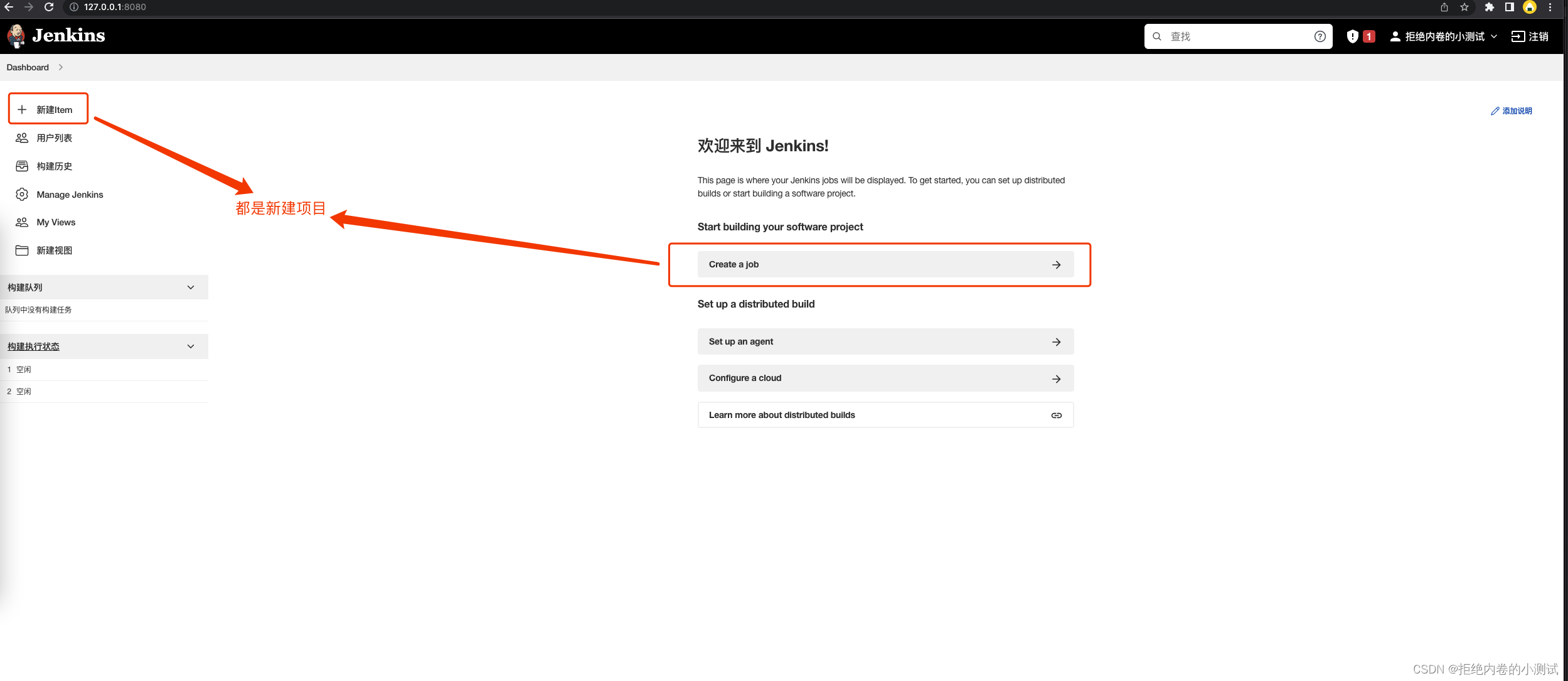This screenshot has width=1568, height=681.
Task: Click arrow icon on Set up an agent
Action: (1056, 342)
